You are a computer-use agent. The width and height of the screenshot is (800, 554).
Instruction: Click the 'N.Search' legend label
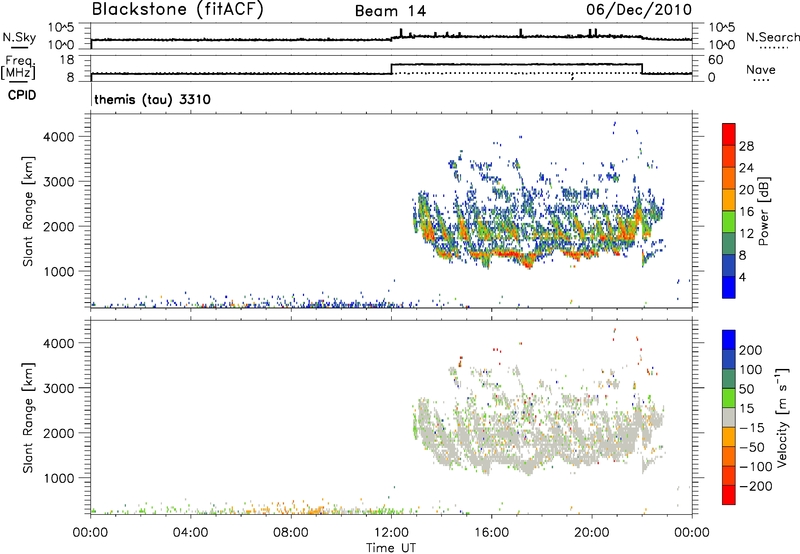pyautogui.click(x=772, y=37)
